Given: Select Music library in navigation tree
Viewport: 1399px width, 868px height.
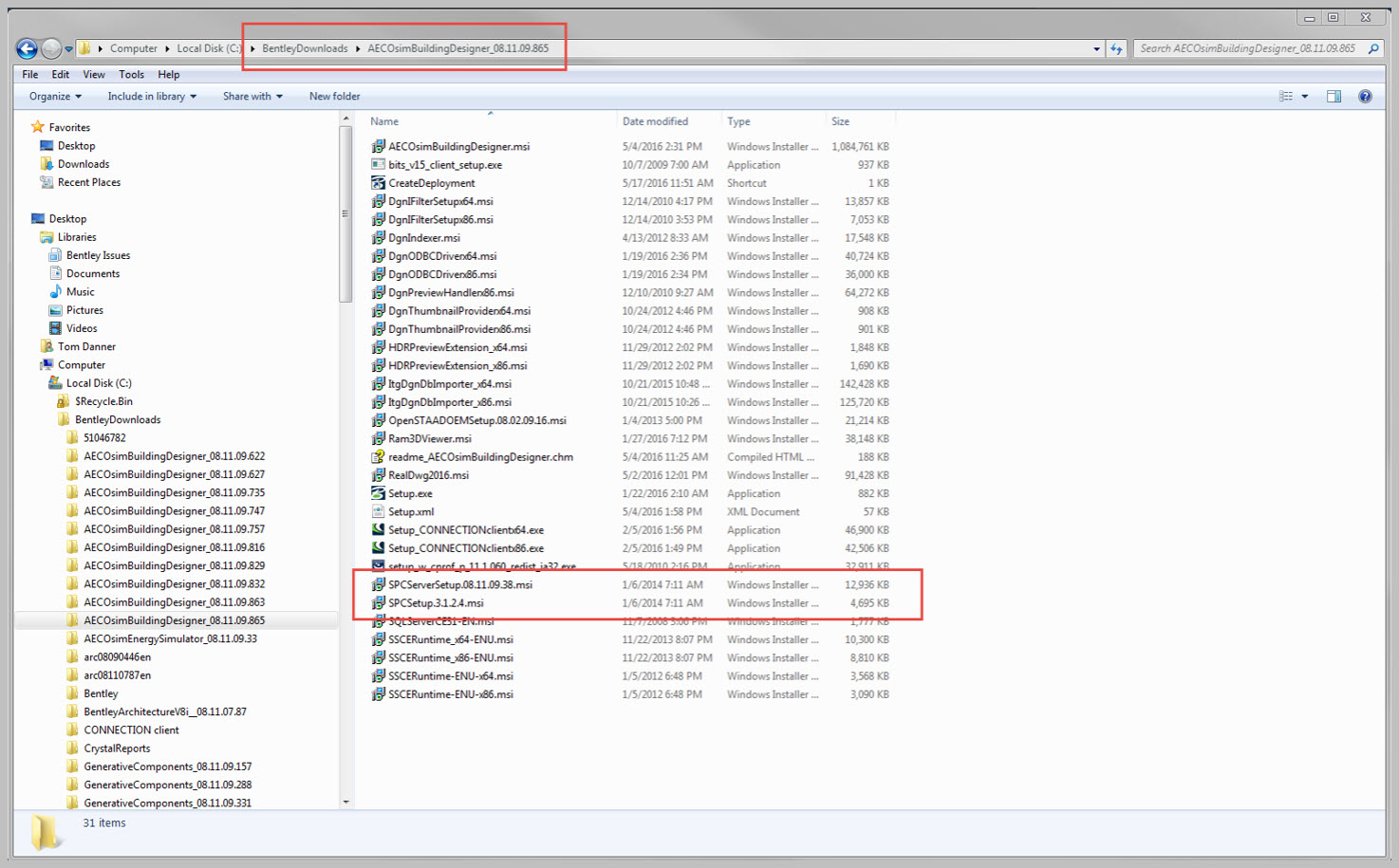Looking at the screenshot, I should point(80,292).
